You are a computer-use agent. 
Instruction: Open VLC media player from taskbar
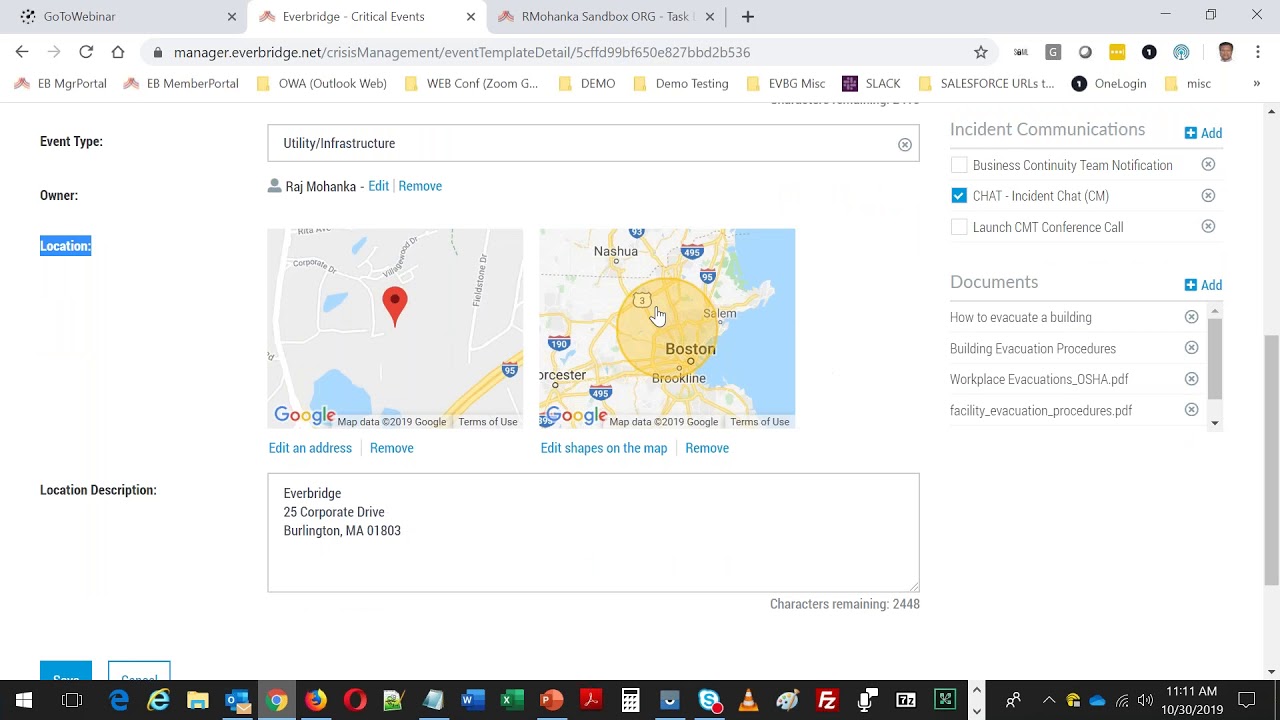(748, 700)
